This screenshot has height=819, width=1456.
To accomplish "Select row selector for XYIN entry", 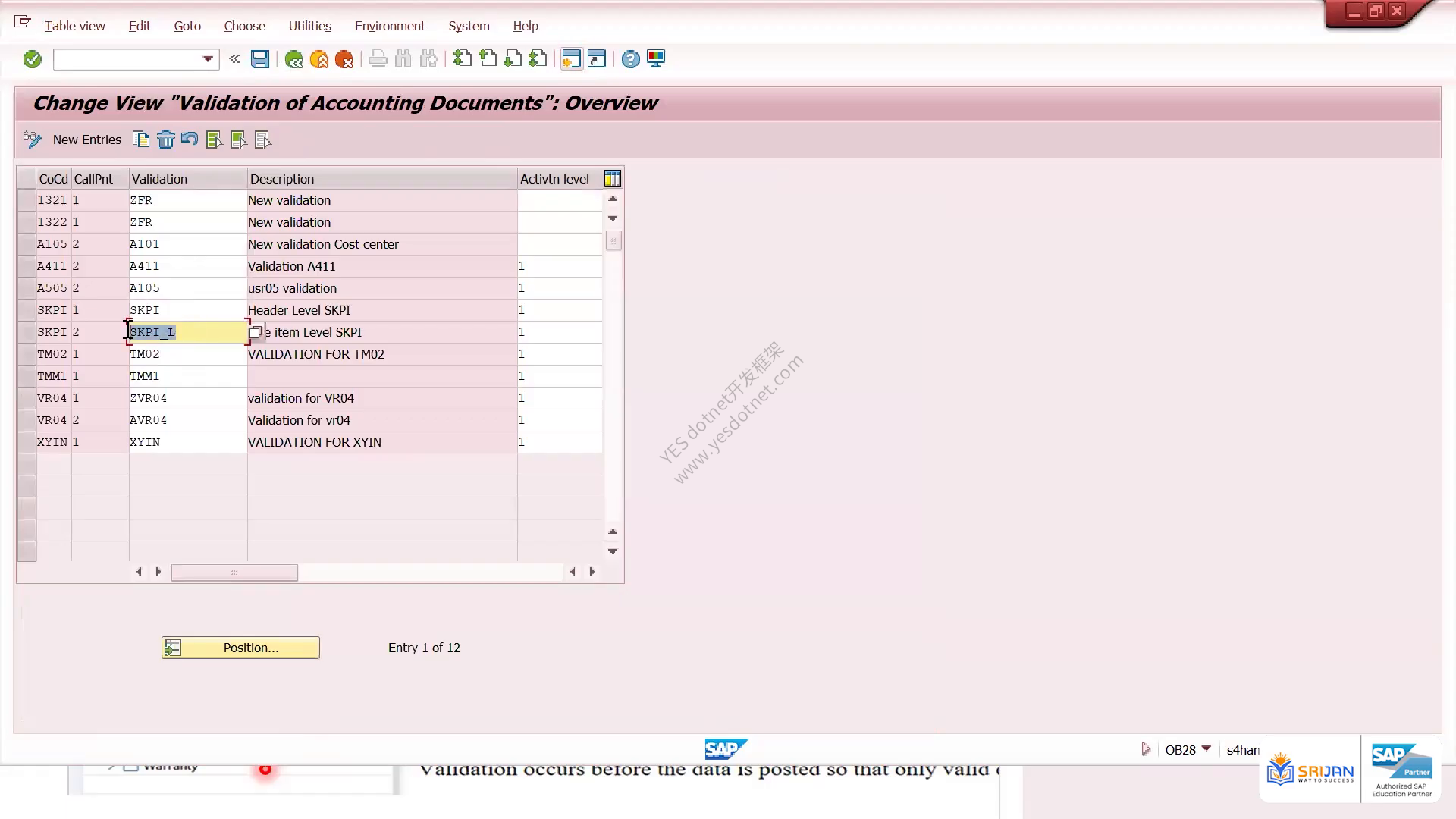I will (x=27, y=442).
